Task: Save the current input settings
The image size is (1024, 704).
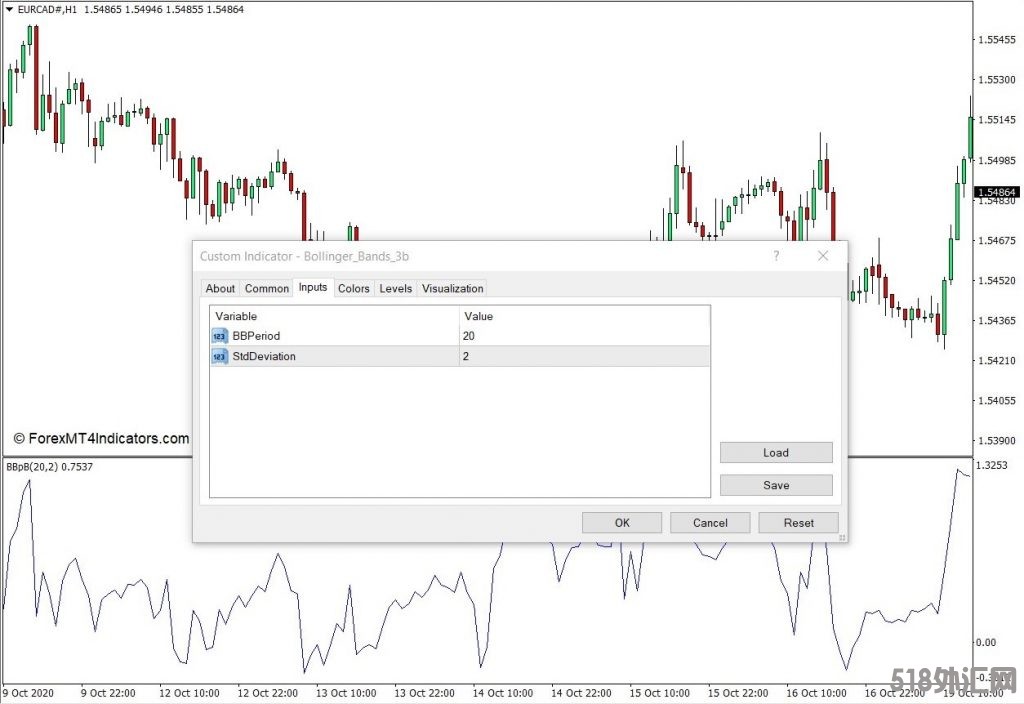Action: [776, 485]
